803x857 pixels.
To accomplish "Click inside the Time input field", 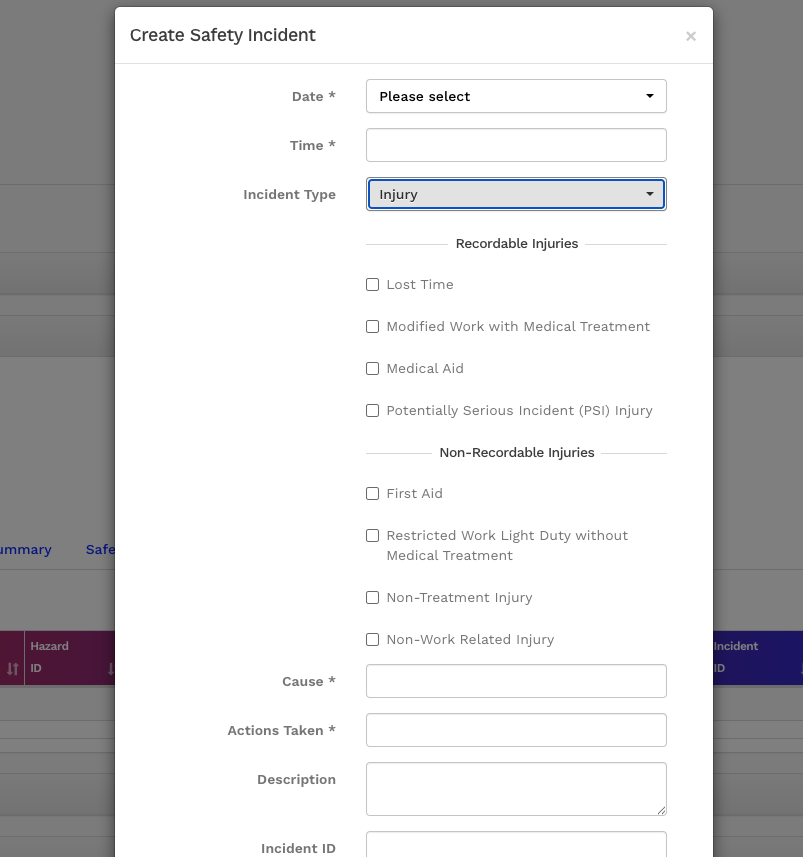I will tap(516, 145).
